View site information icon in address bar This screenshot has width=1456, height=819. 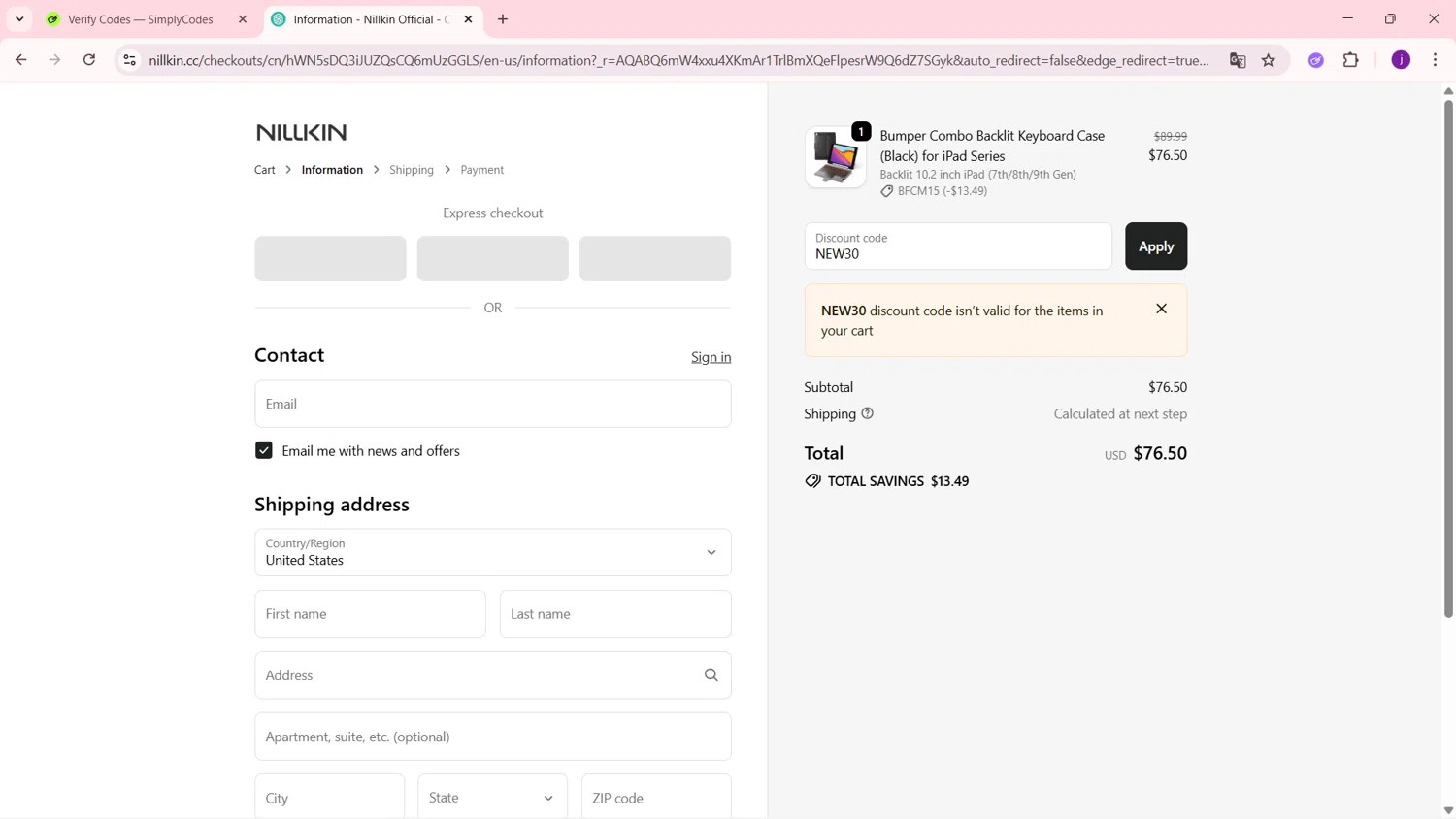(129, 60)
